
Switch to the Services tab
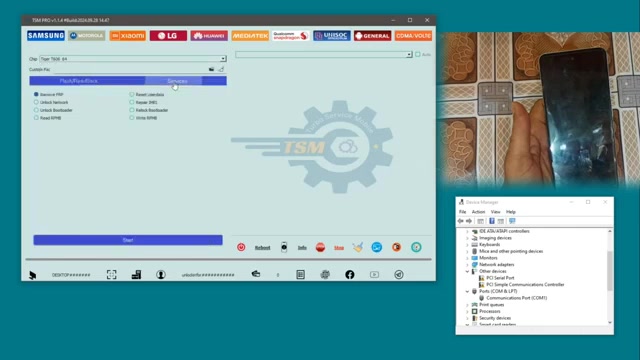[x=177, y=81]
